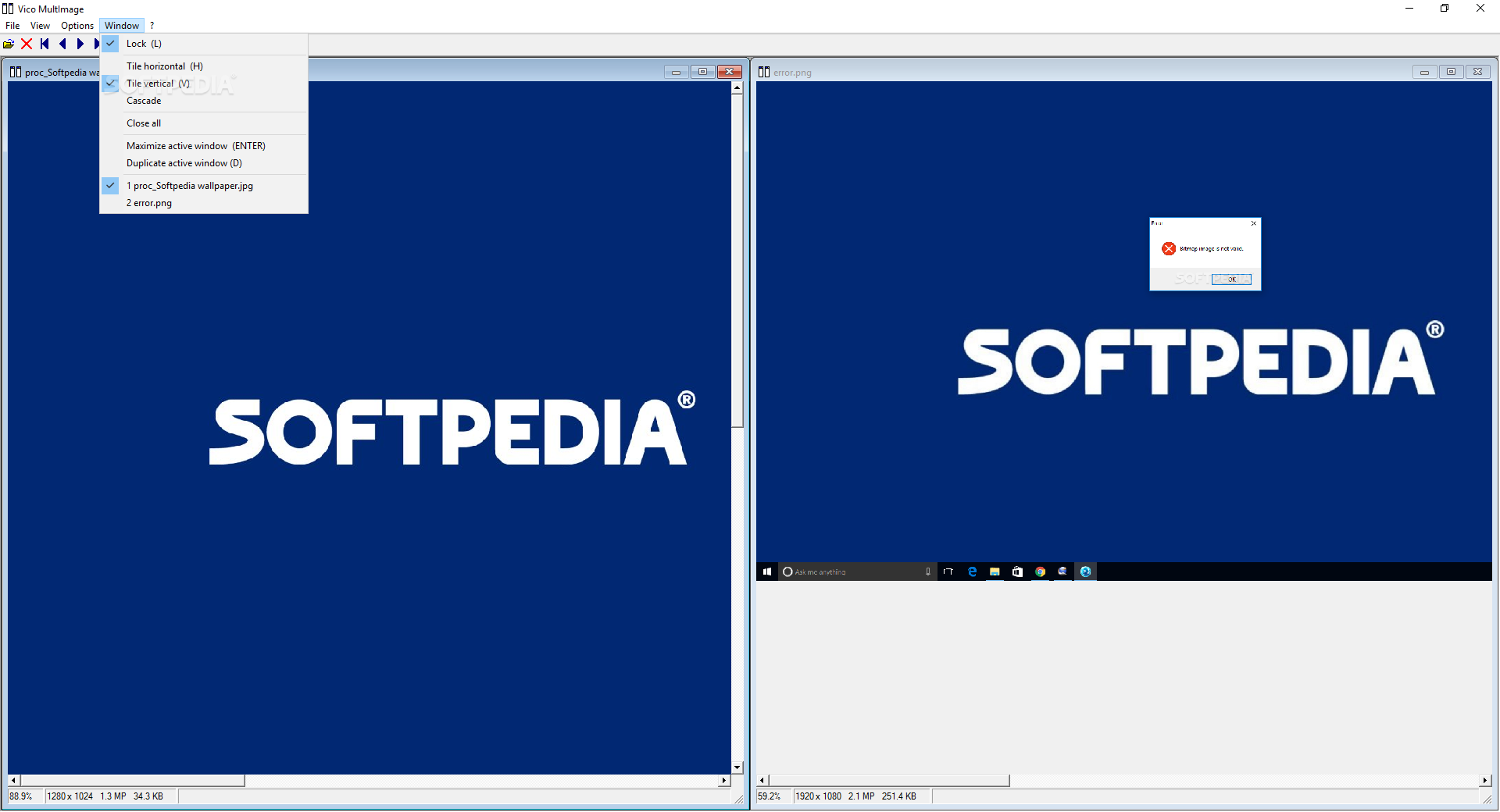Click scroll left arrow in error.png window
Viewport: 1500px width, 812px height.
762,781
